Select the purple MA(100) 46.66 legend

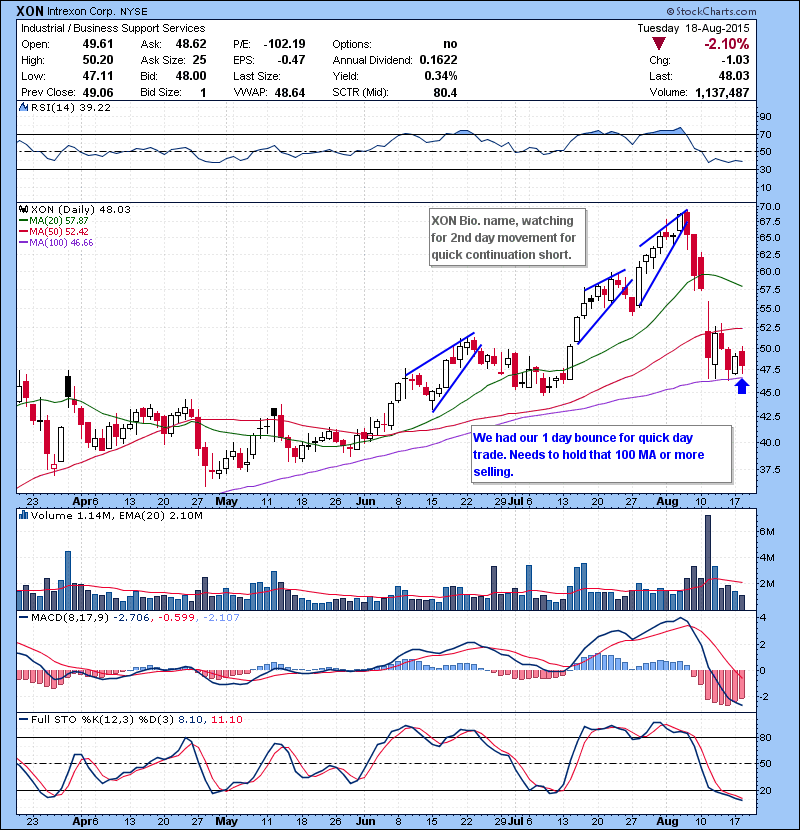(56, 243)
